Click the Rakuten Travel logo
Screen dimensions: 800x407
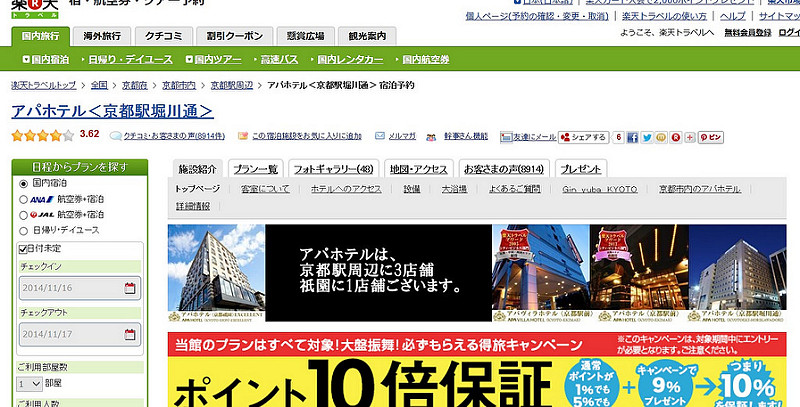coord(35,9)
